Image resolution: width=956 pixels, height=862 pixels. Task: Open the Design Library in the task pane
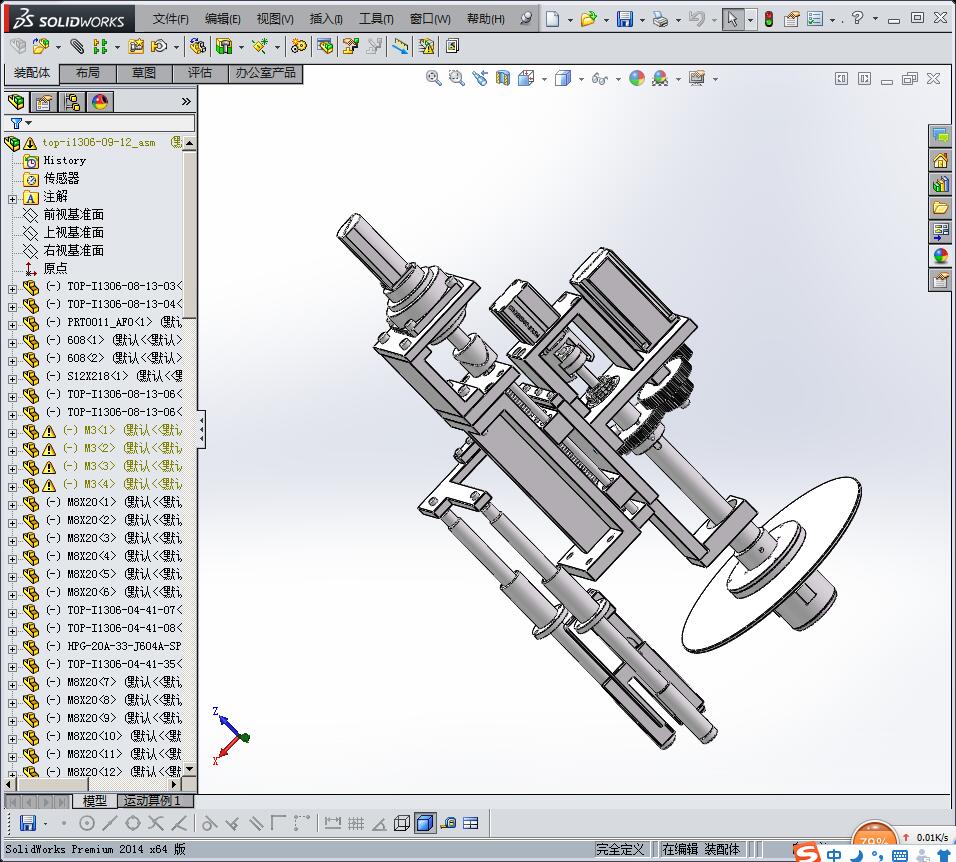[x=940, y=184]
